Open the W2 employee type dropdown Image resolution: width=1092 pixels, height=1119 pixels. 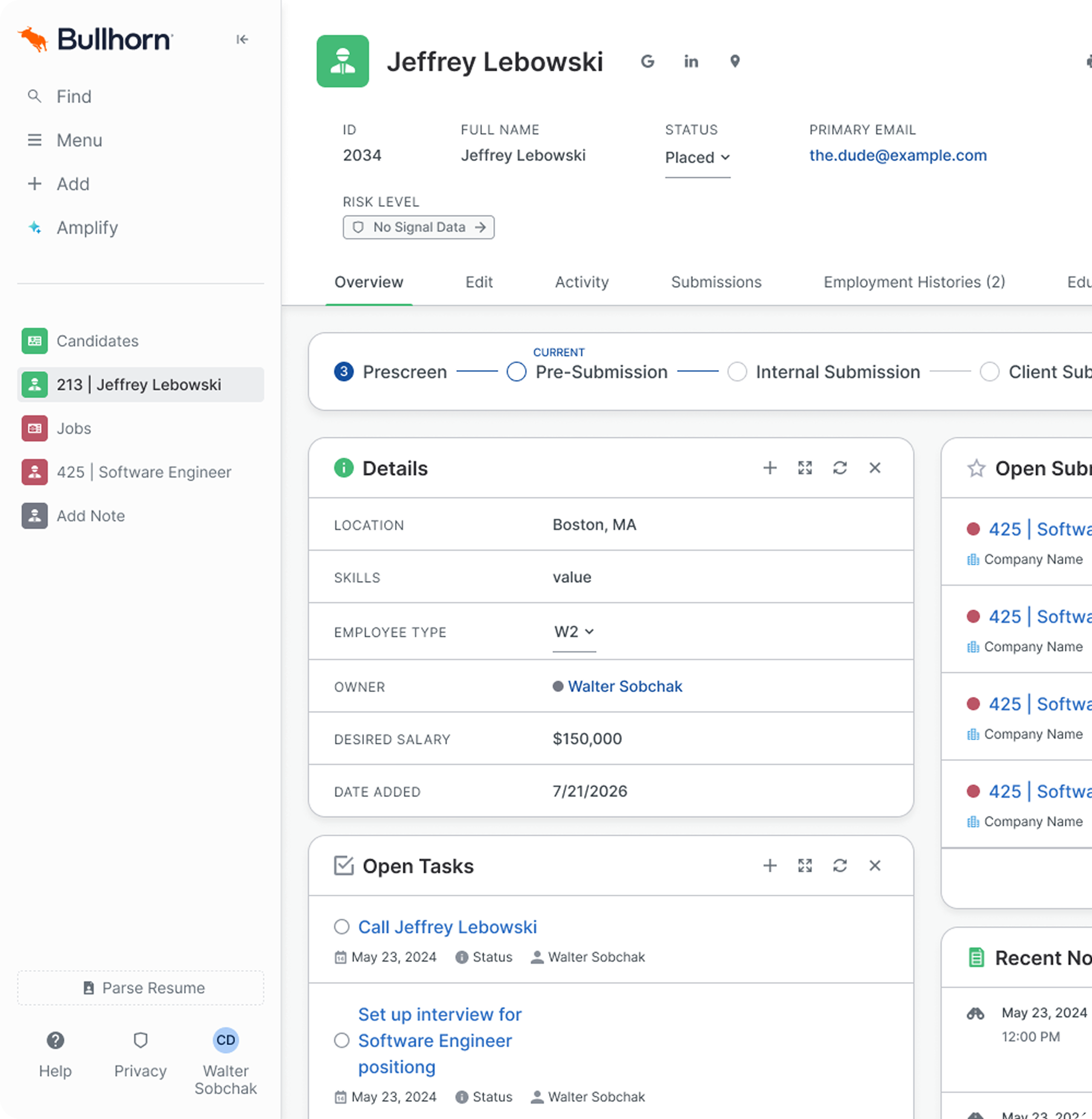(x=574, y=632)
